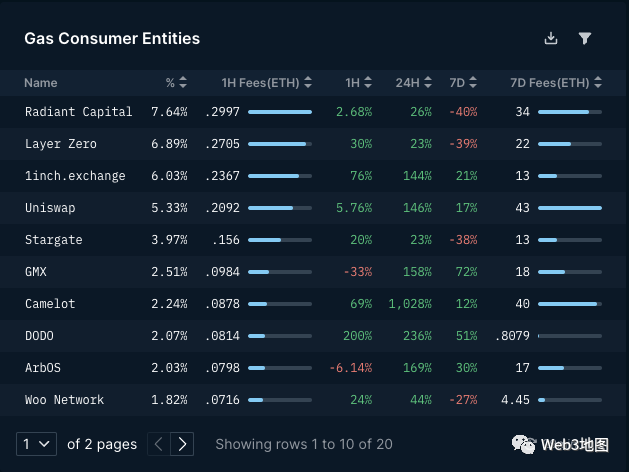Select the 1inch.exchange entity

tap(75, 176)
